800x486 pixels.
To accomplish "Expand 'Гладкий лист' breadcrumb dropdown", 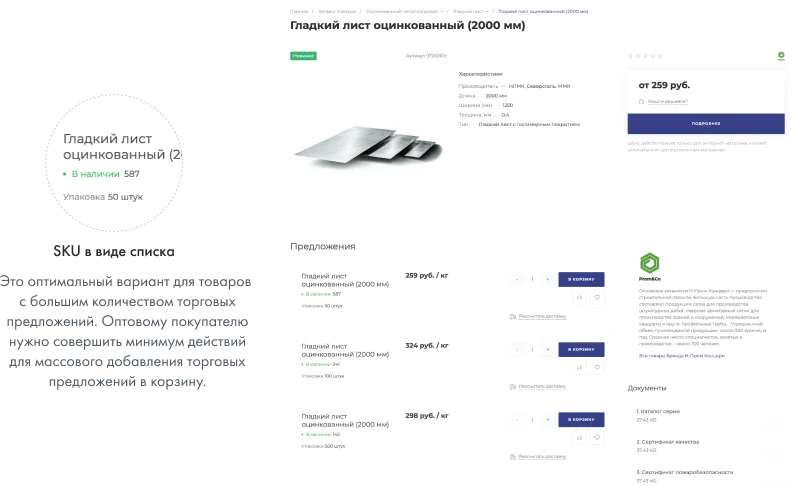I will (489, 11).
